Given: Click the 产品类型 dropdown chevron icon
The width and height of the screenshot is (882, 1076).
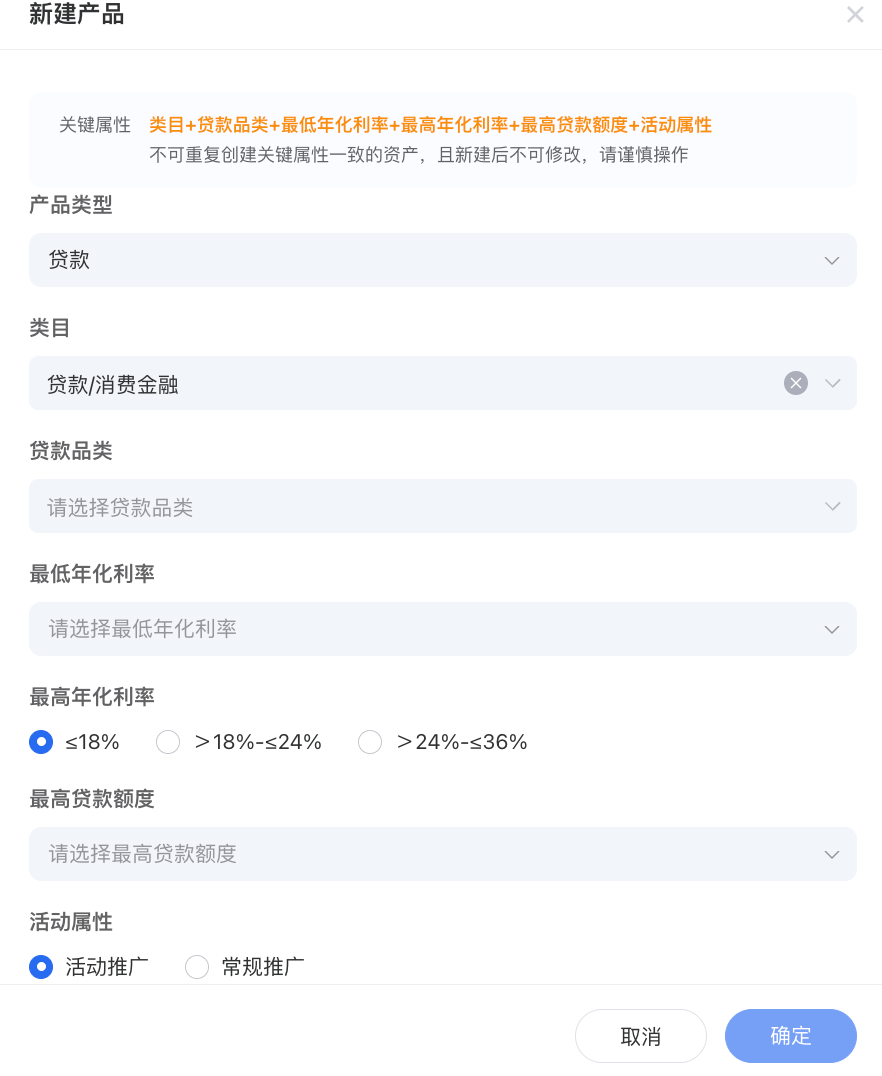Looking at the screenshot, I should coord(831,261).
